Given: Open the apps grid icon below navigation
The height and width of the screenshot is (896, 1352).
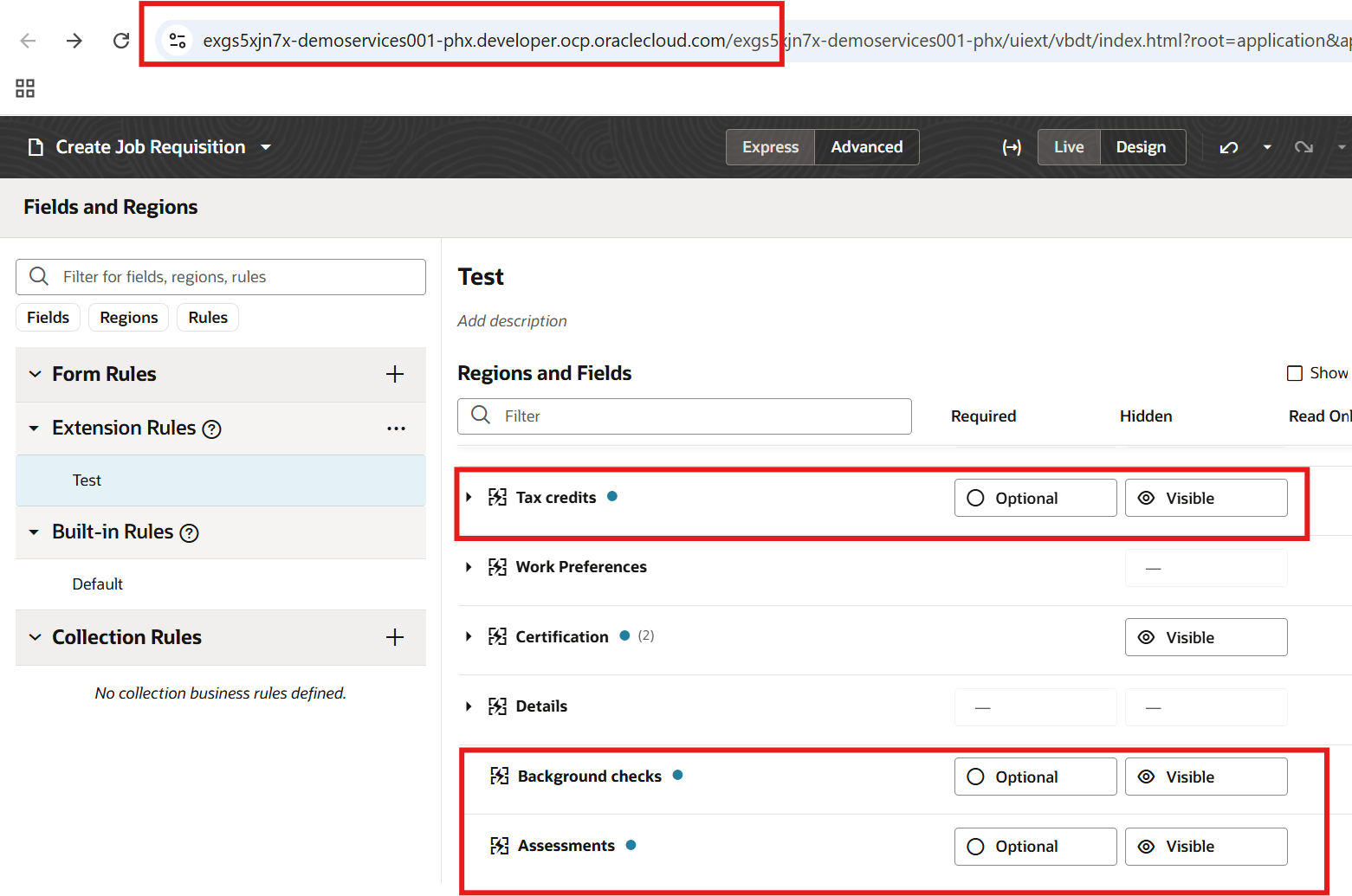Looking at the screenshot, I should pyautogui.click(x=25, y=88).
